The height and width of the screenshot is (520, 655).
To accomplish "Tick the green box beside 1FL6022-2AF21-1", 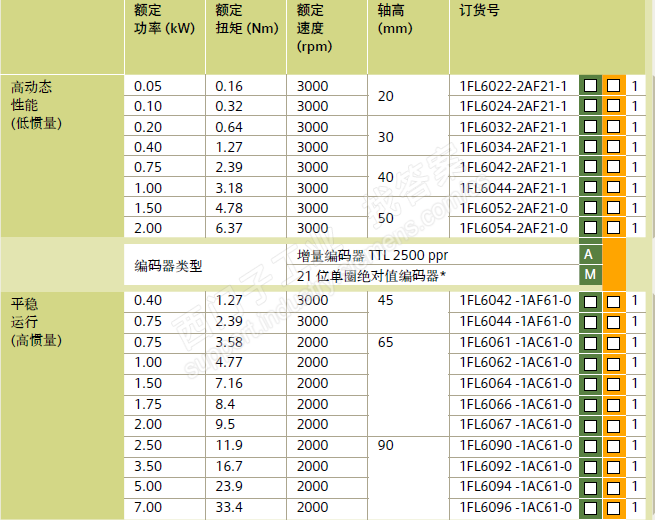I will 590,86.
